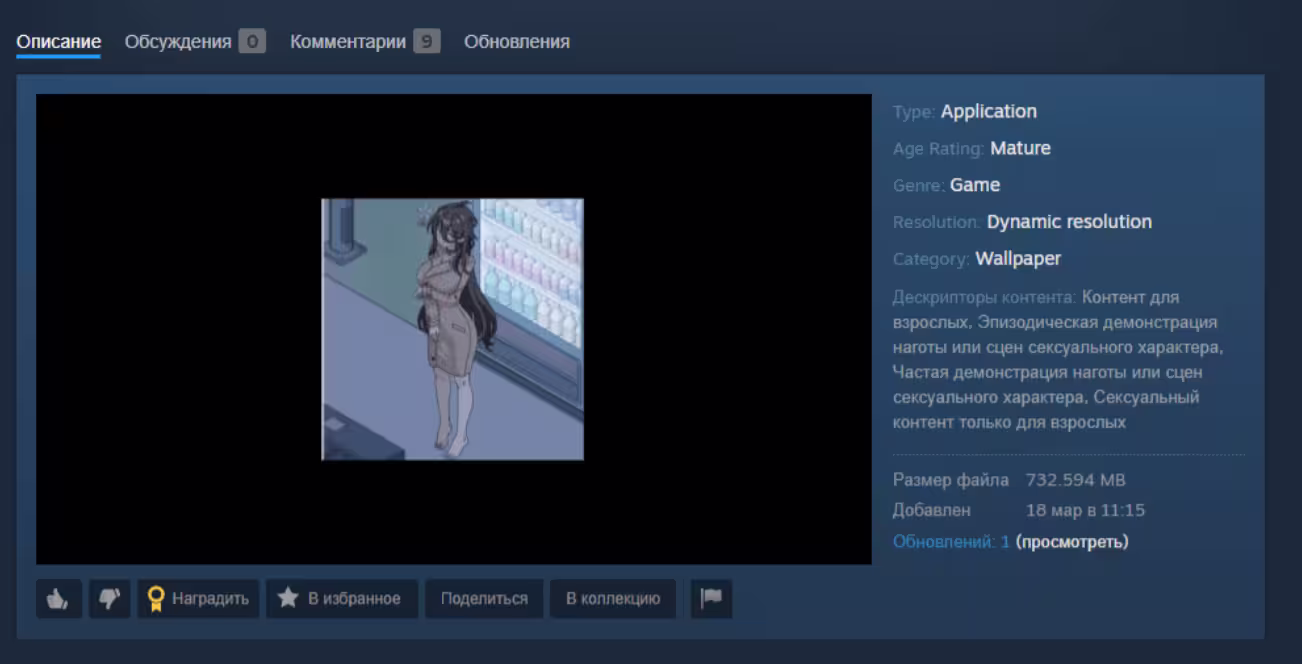This screenshot has height=664, width=1302.
Task: Click the просмотреть updates link
Action: click(x=1072, y=542)
